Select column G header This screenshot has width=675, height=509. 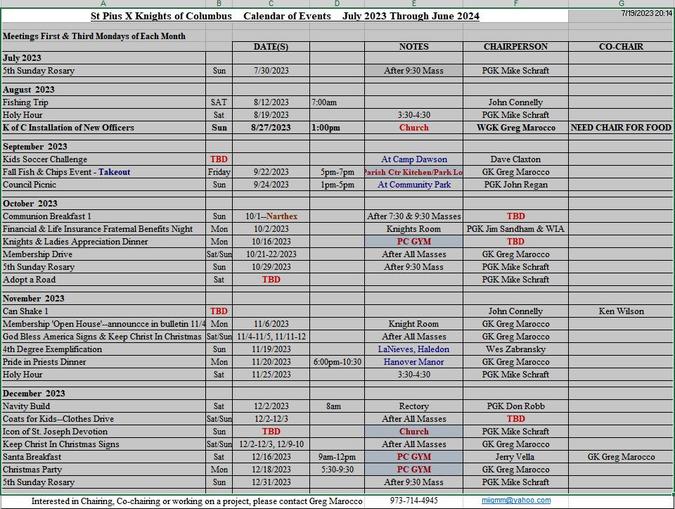coord(621,4)
